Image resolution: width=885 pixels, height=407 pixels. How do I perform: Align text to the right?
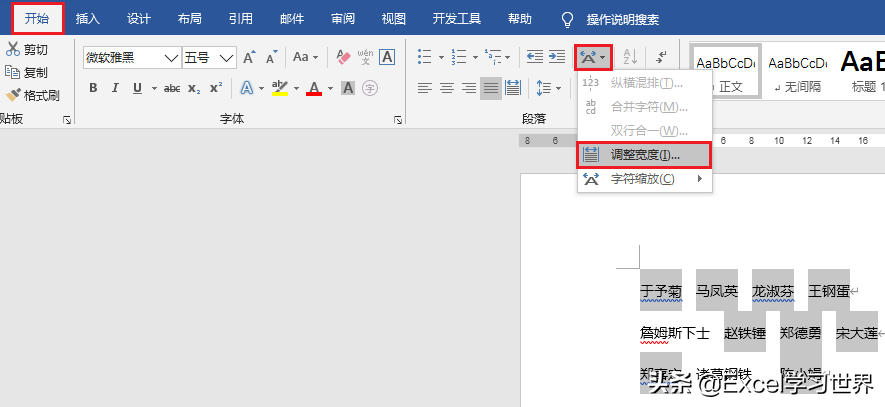tap(469, 88)
